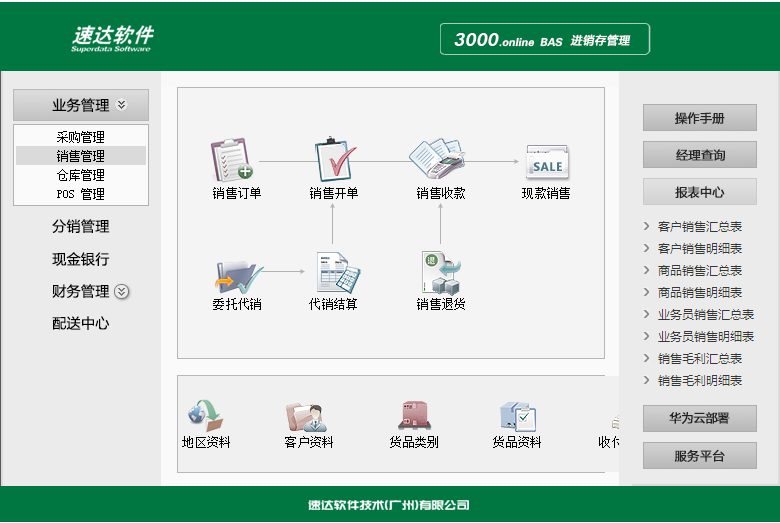Viewport: 780px width, 523px height.
Task: Click the 地区资料 text label
Action: click(x=206, y=442)
